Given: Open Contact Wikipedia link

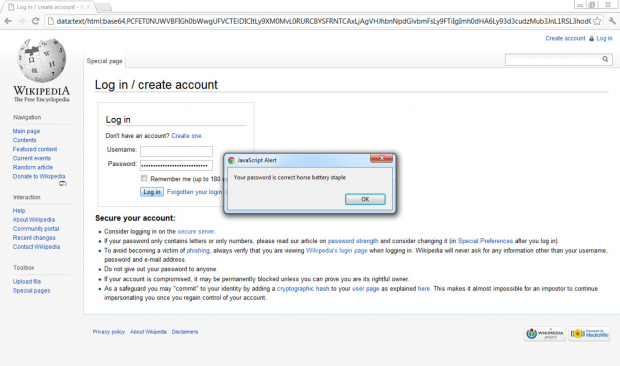Looking at the screenshot, I should pos(36,247).
